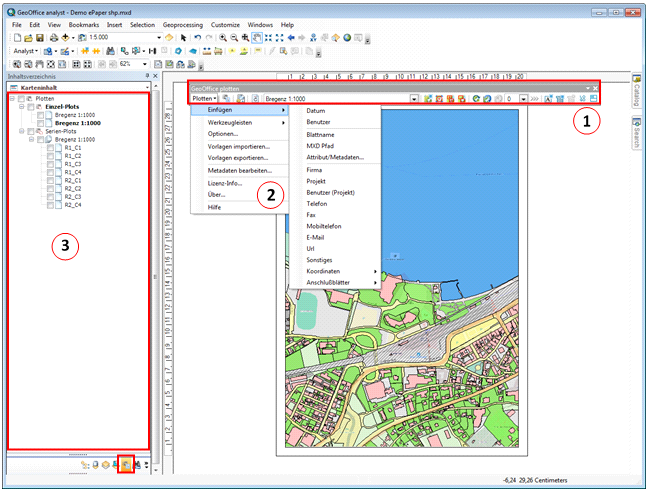Click the Zoom In magnifier tool
This screenshot has width=648, height=491.
(222, 37)
